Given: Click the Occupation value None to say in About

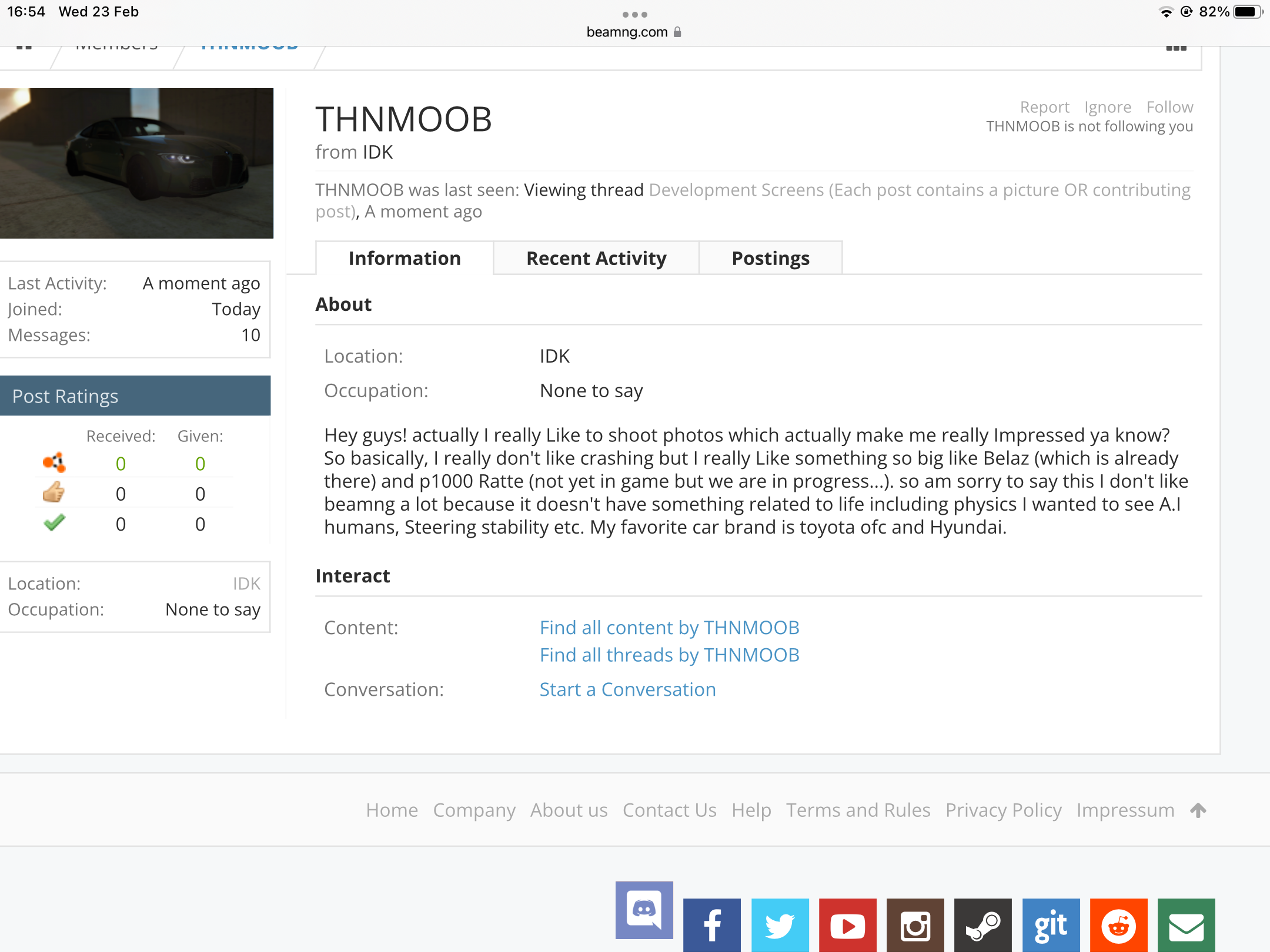Looking at the screenshot, I should coord(591,391).
